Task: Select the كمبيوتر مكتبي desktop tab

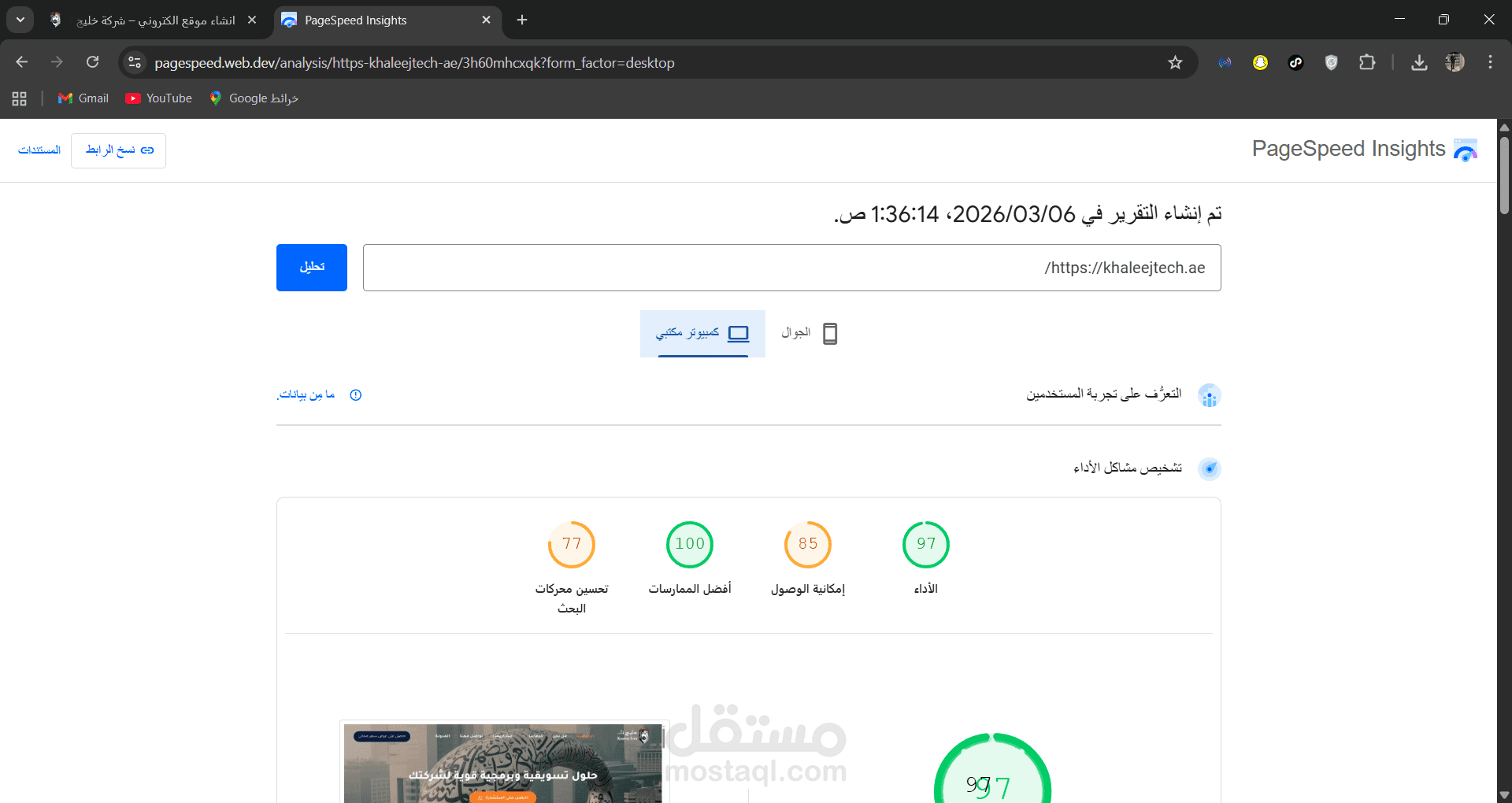Action: 702,334
